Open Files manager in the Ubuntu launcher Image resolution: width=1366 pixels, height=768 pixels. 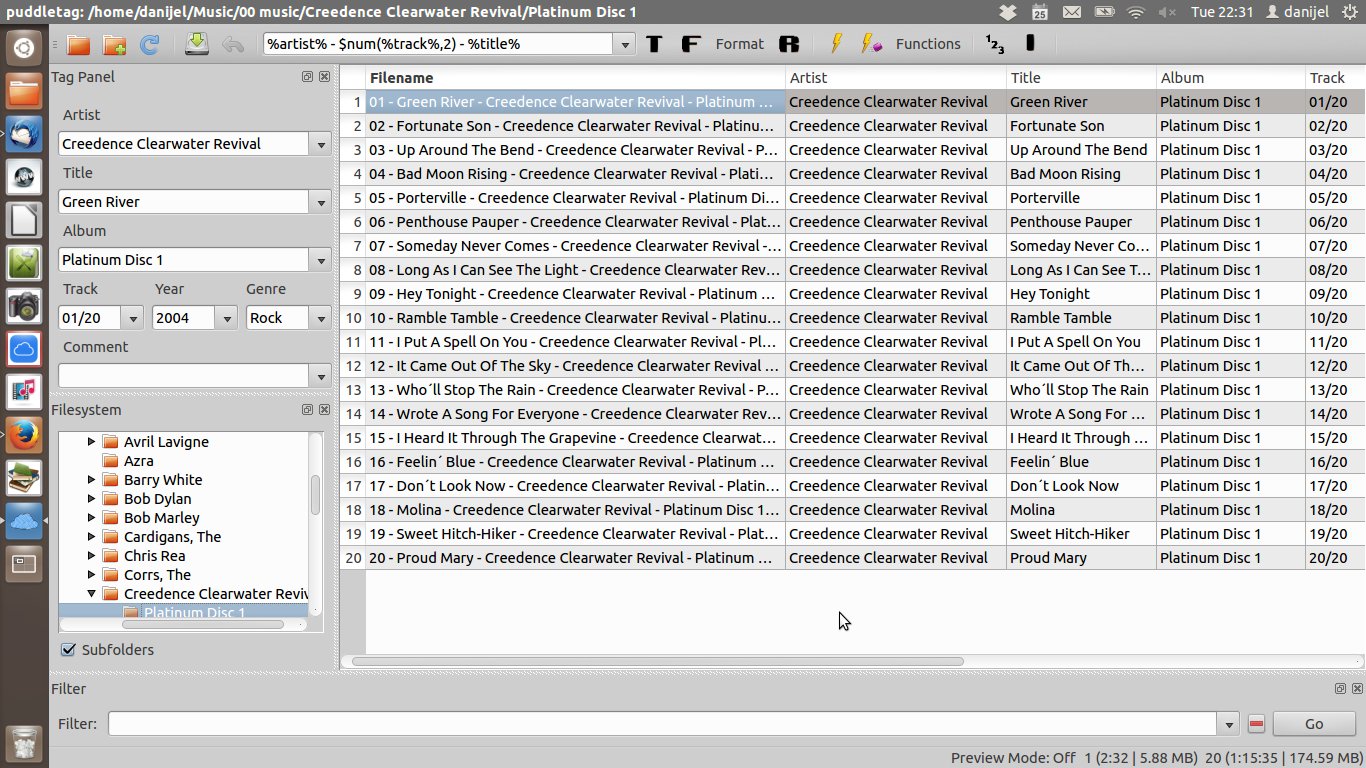click(24, 93)
